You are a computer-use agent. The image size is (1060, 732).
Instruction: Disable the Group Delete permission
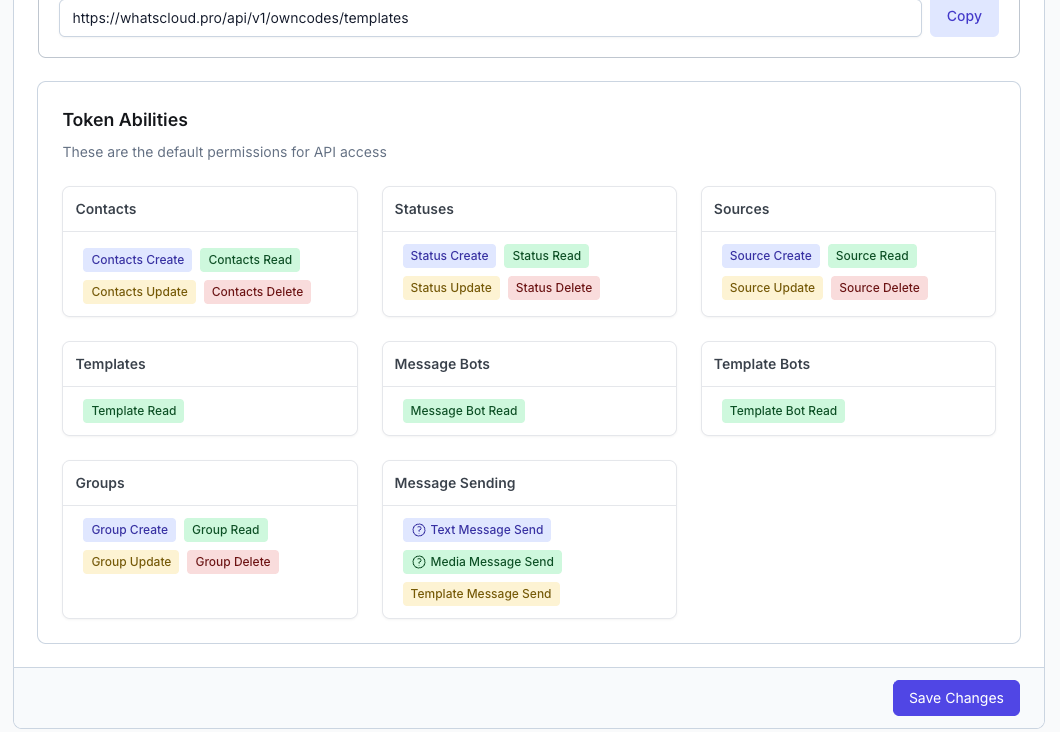[x=232, y=562]
